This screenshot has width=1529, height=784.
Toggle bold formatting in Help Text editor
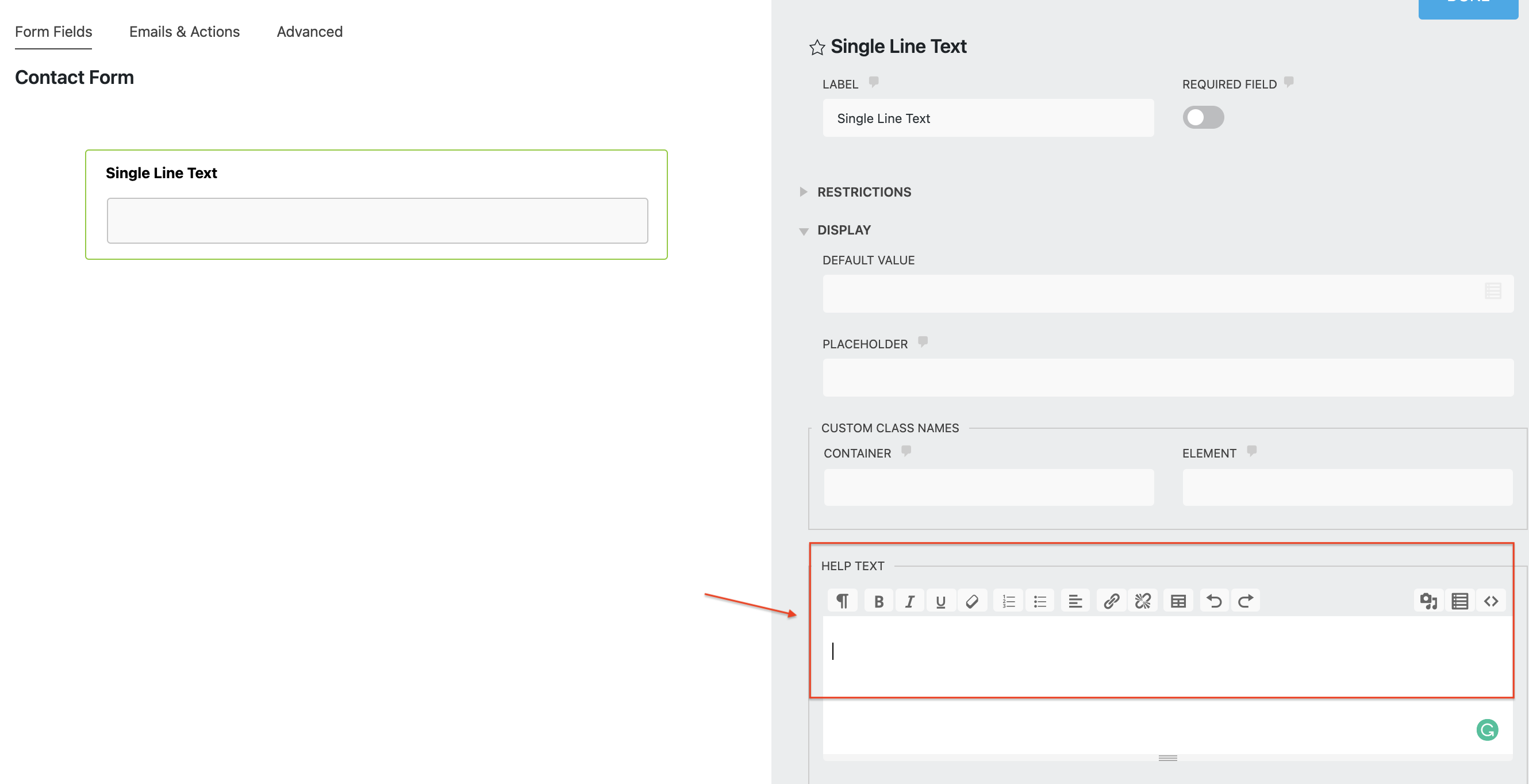click(x=879, y=600)
